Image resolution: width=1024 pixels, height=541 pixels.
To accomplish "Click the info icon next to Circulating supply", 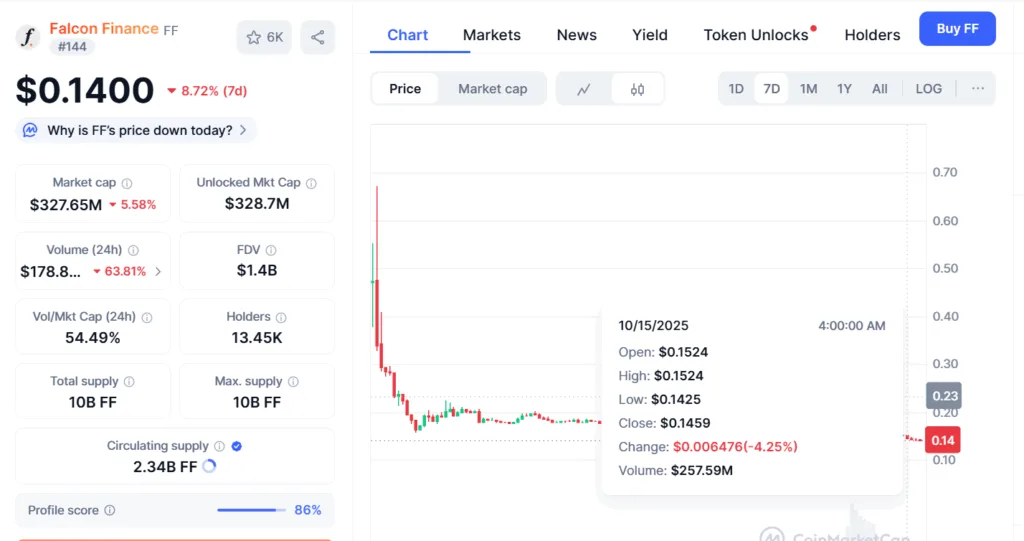I will 219,446.
